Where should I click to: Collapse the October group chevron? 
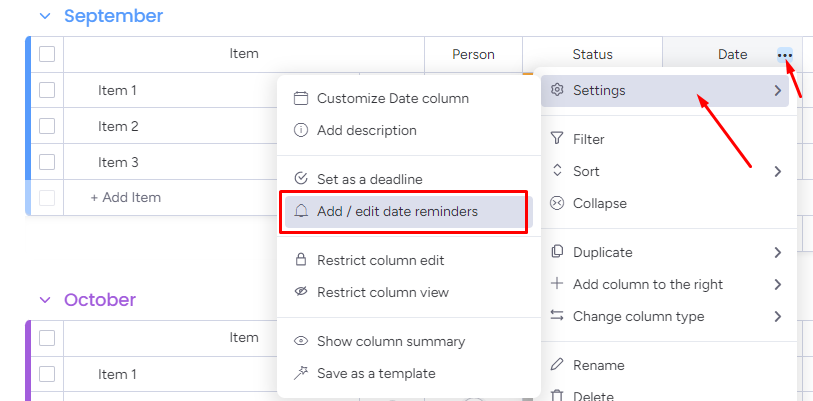44,300
